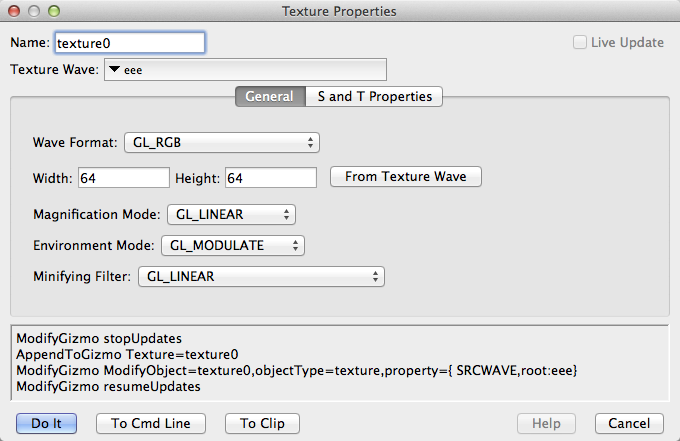
Task: Expand the Magnification Mode dropdown
Action: 229,214
